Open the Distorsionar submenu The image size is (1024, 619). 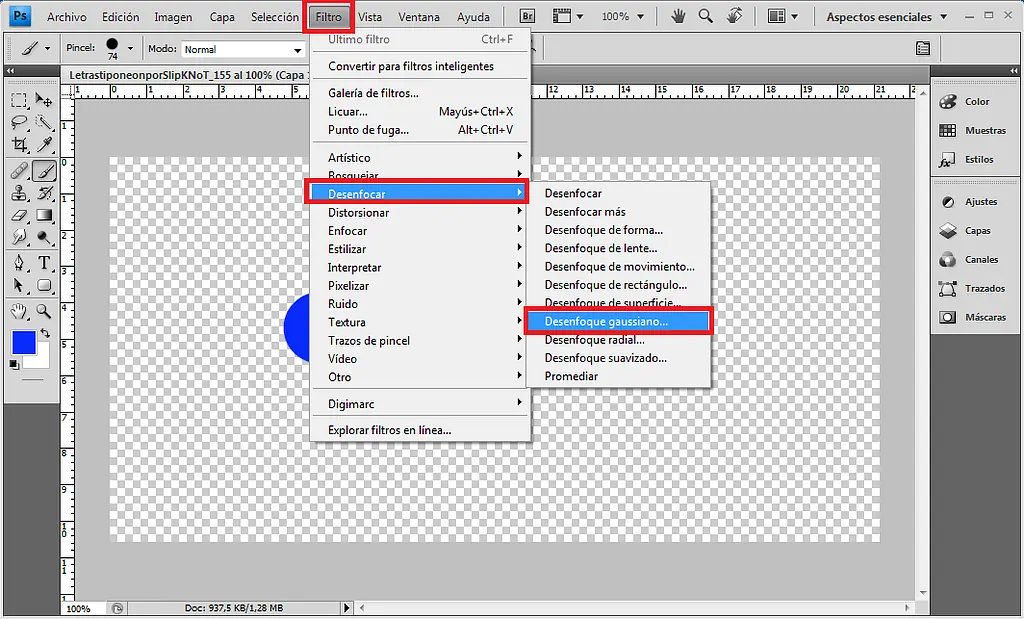coord(420,212)
